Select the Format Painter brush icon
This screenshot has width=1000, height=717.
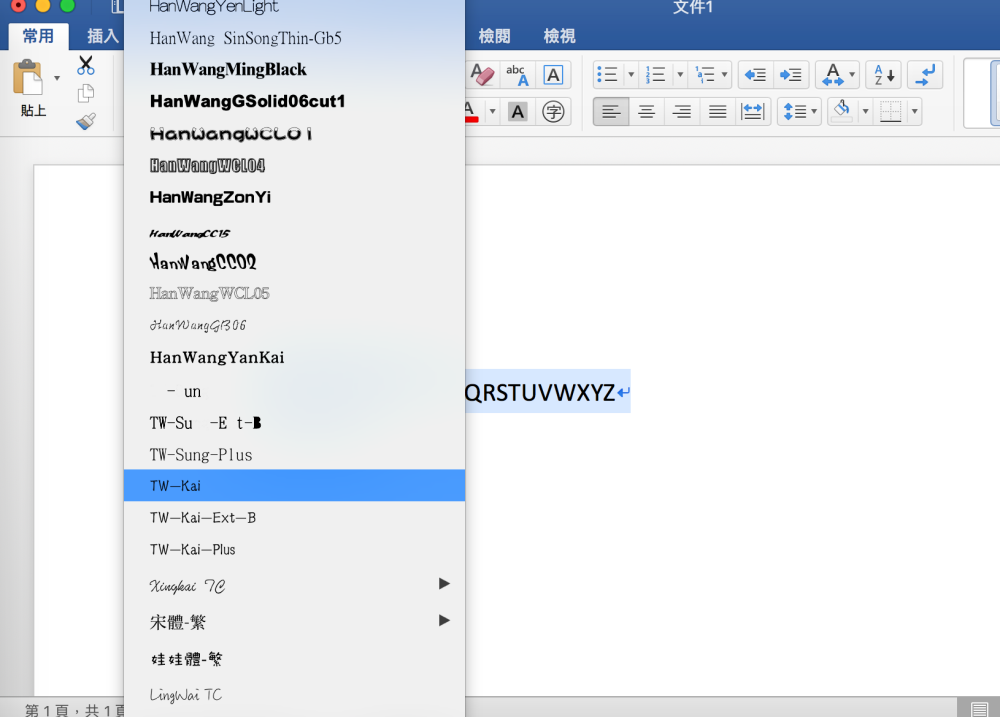pyautogui.click(x=85, y=121)
